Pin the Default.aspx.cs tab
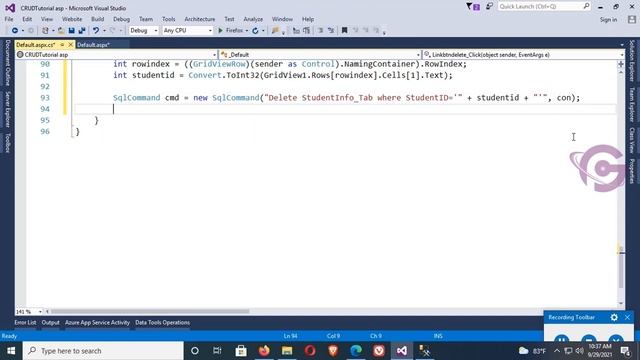 coord(62,44)
